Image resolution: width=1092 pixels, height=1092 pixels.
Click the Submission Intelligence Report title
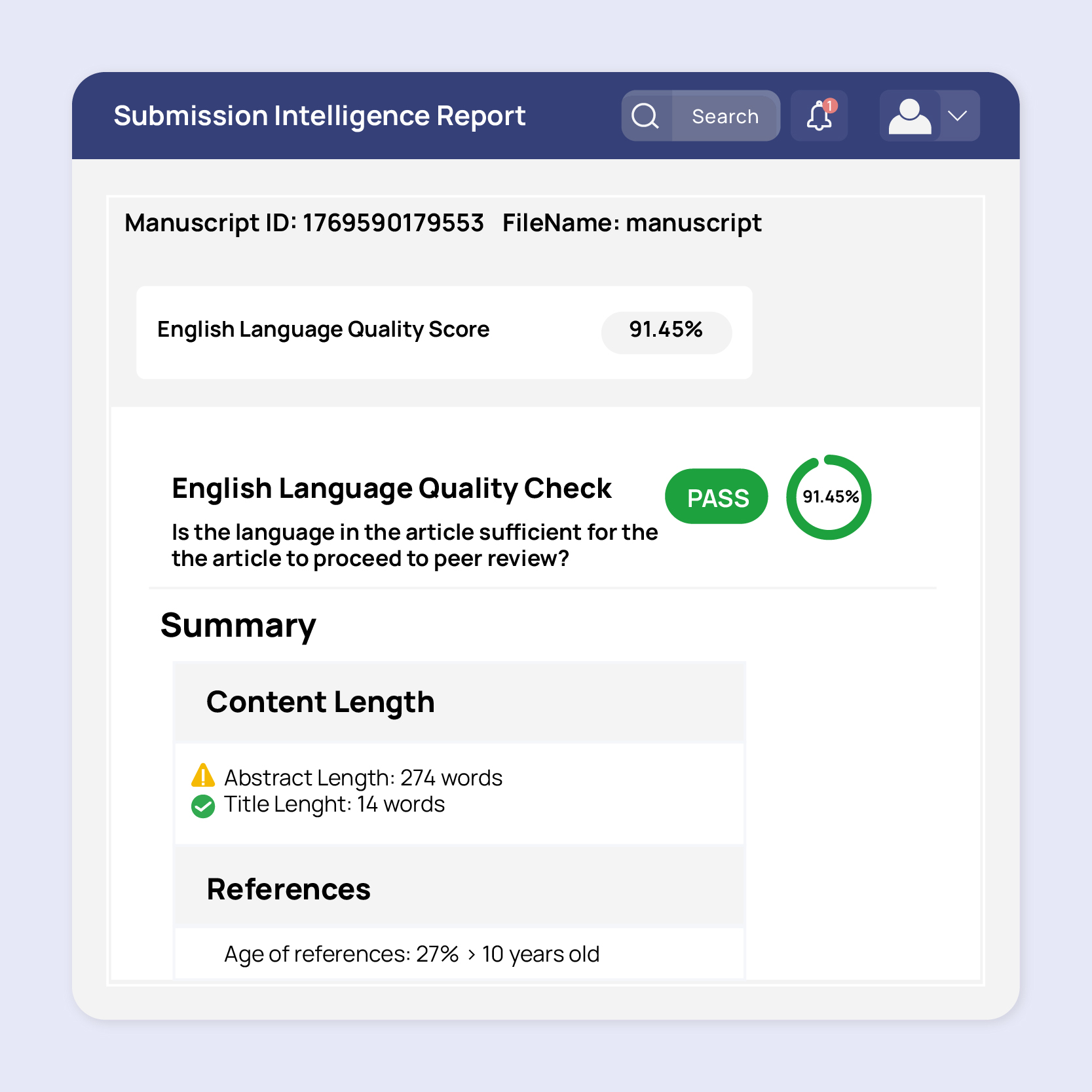tap(319, 116)
